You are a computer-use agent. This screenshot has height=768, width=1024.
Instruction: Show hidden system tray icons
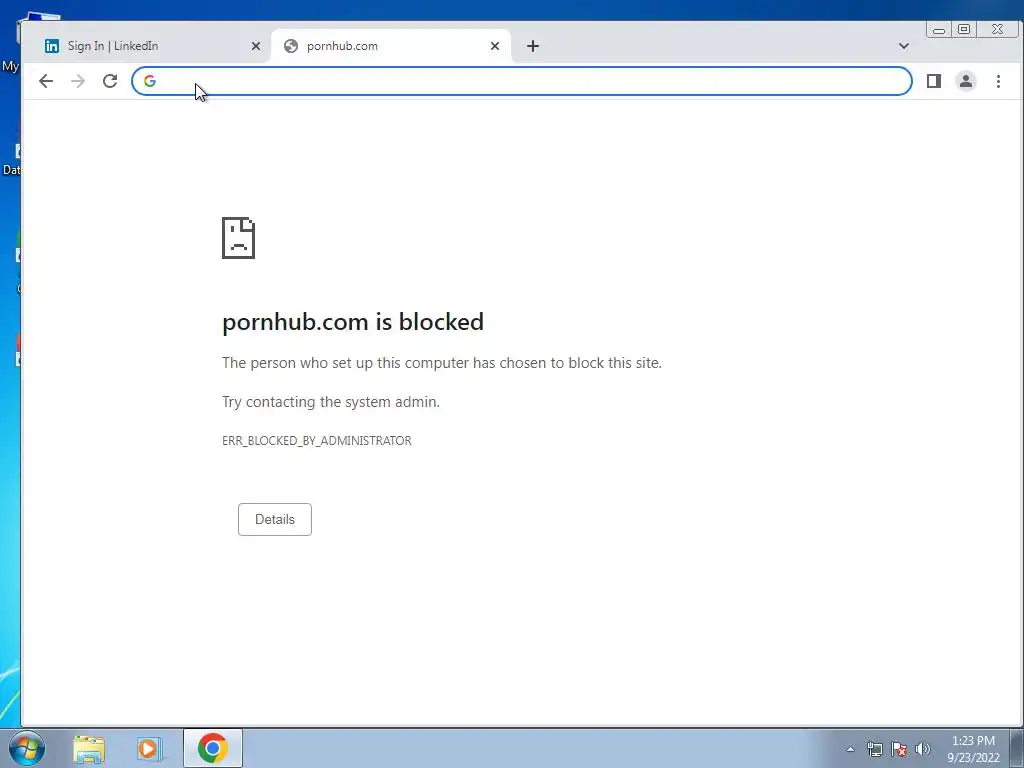coord(850,749)
